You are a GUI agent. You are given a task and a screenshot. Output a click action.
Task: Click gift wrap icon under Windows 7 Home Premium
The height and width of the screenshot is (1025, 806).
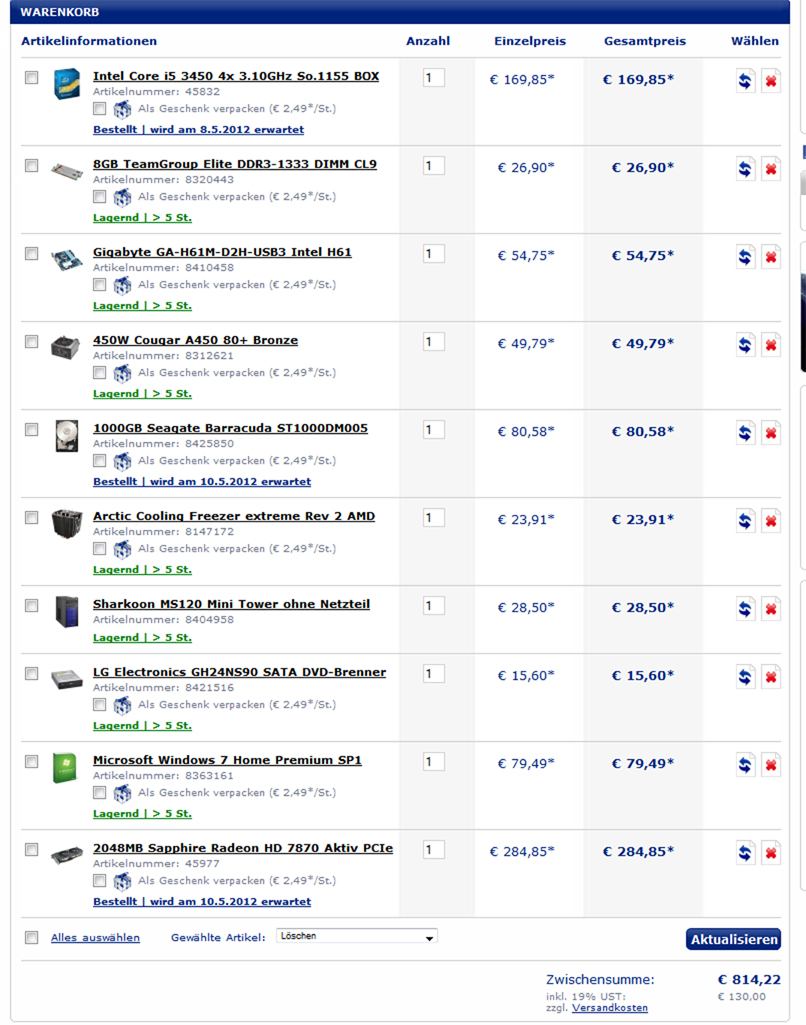pyautogui.click(x=122, y=794)
